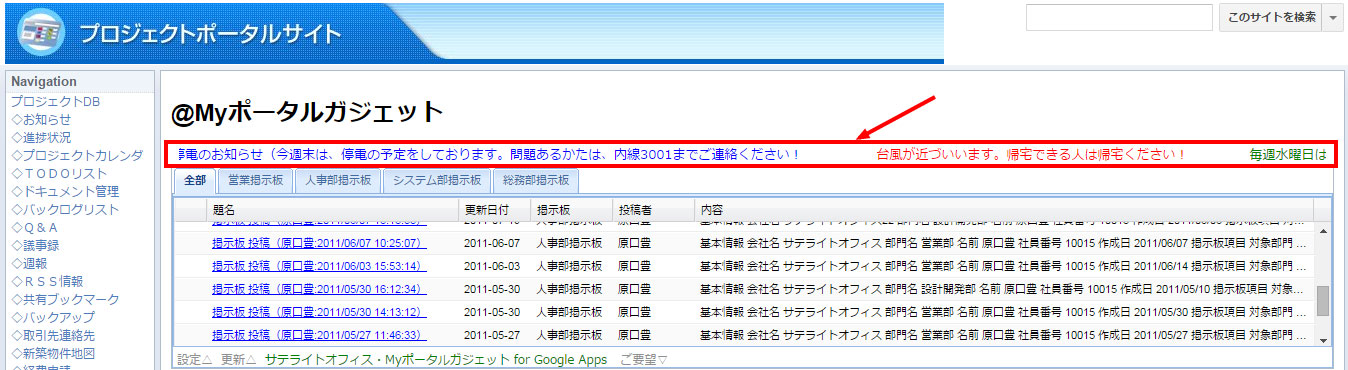Click the 更新△ refresh toggle

239,359
